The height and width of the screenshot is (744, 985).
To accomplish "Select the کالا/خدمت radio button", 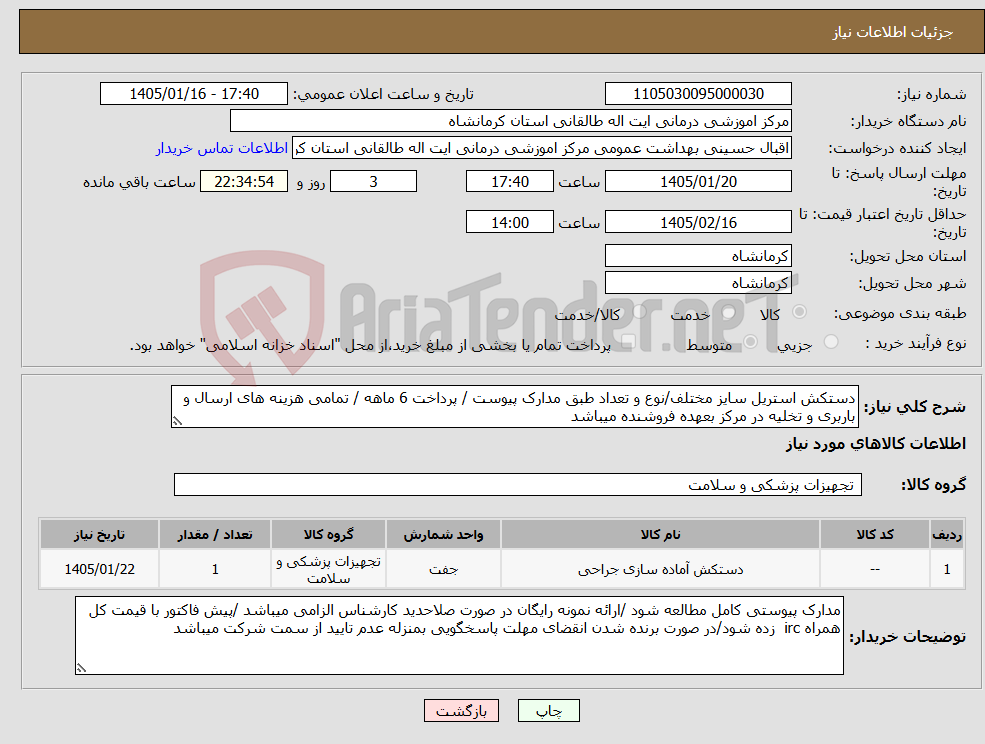I will [639, 312].
